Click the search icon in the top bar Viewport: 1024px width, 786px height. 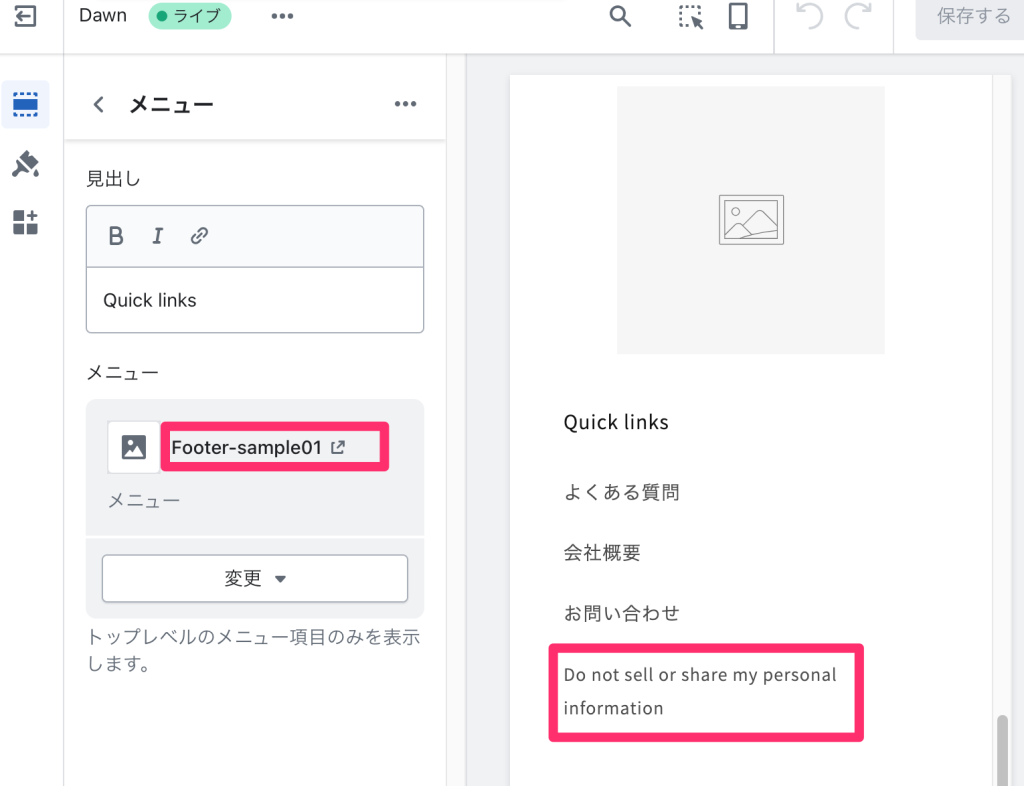tap(620, 17)
